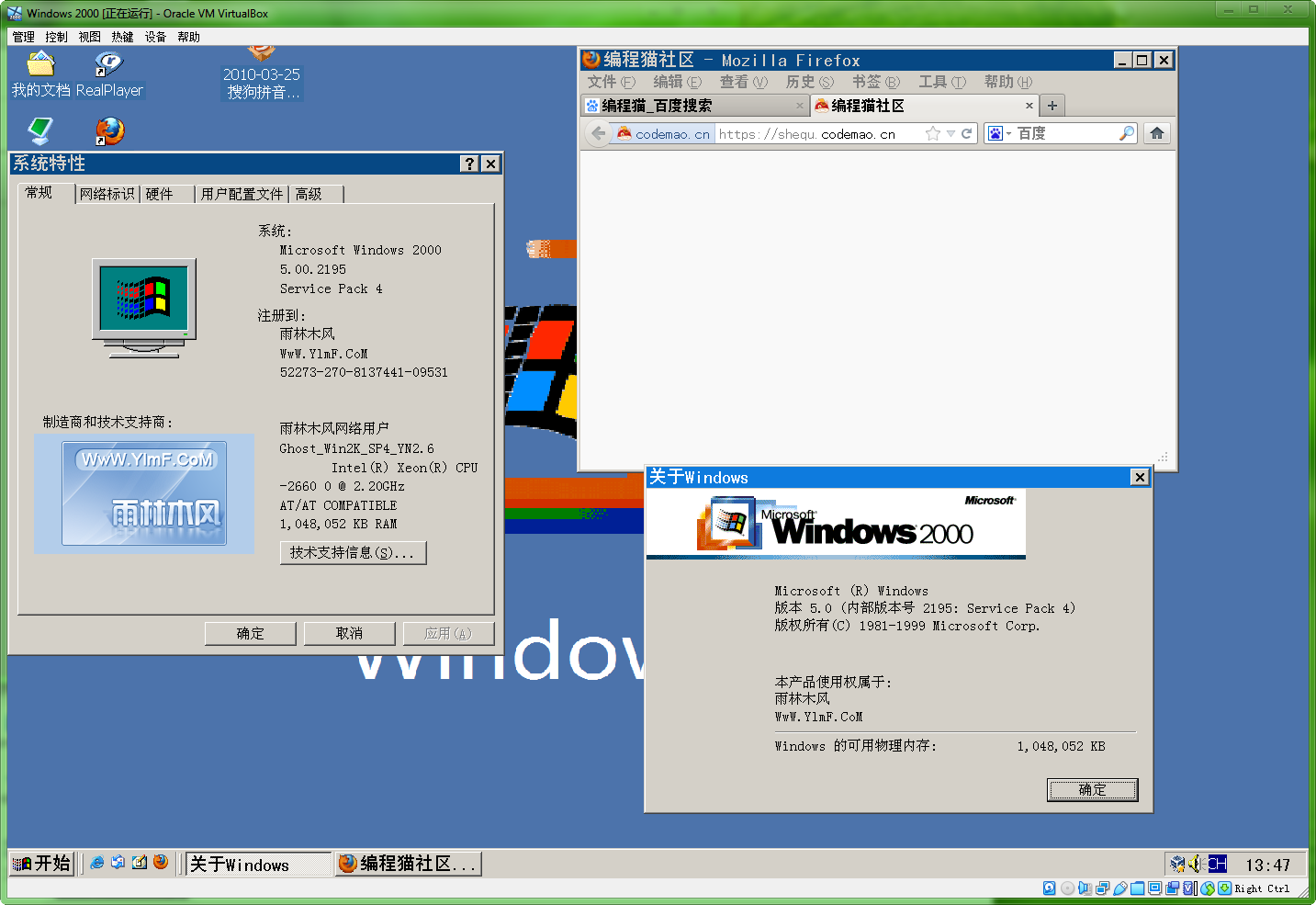Open VirtualBox 管理 menu

(24, 37)
